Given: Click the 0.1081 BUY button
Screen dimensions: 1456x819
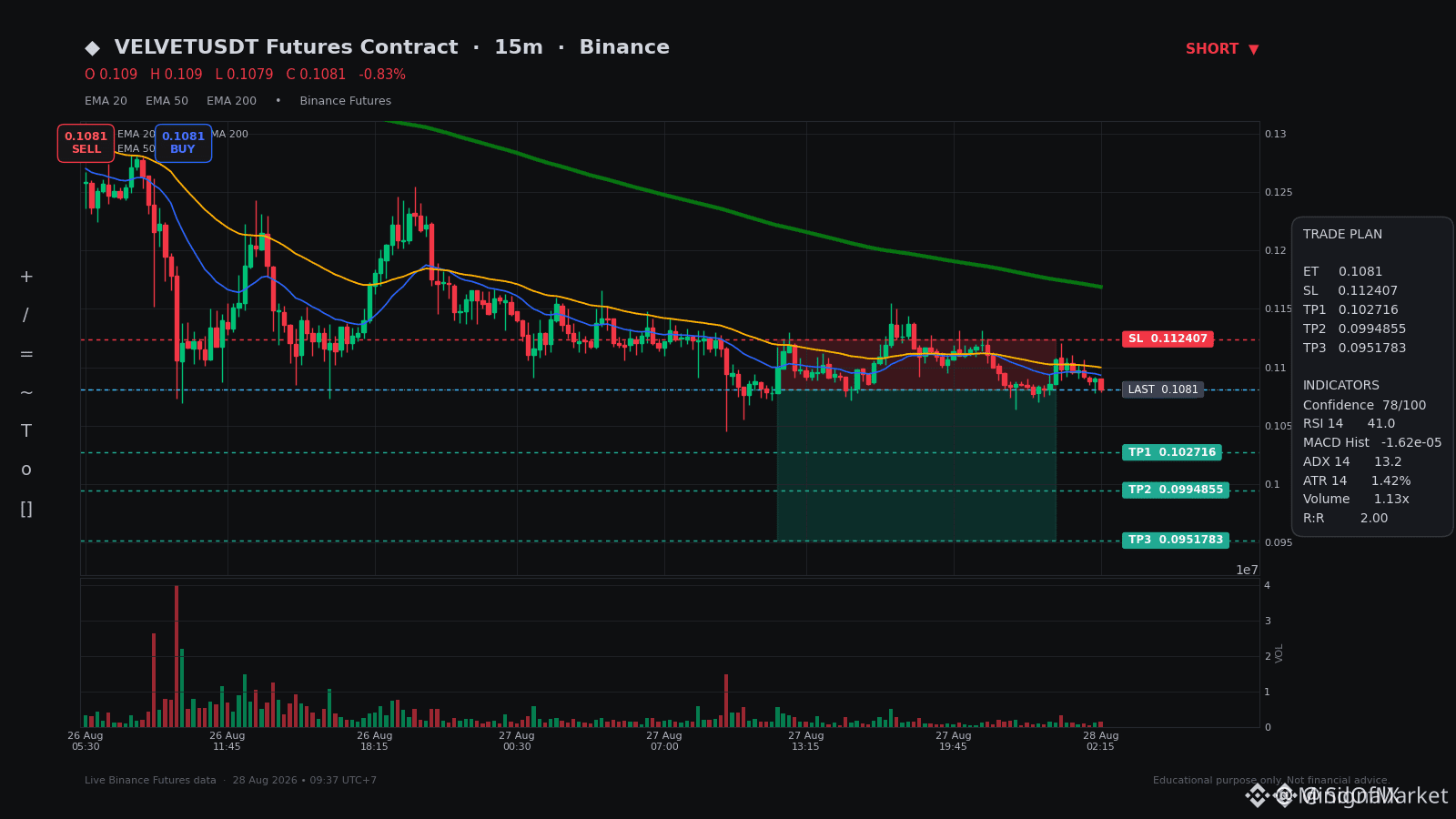Looking at the screenshot, I should 183,143.
